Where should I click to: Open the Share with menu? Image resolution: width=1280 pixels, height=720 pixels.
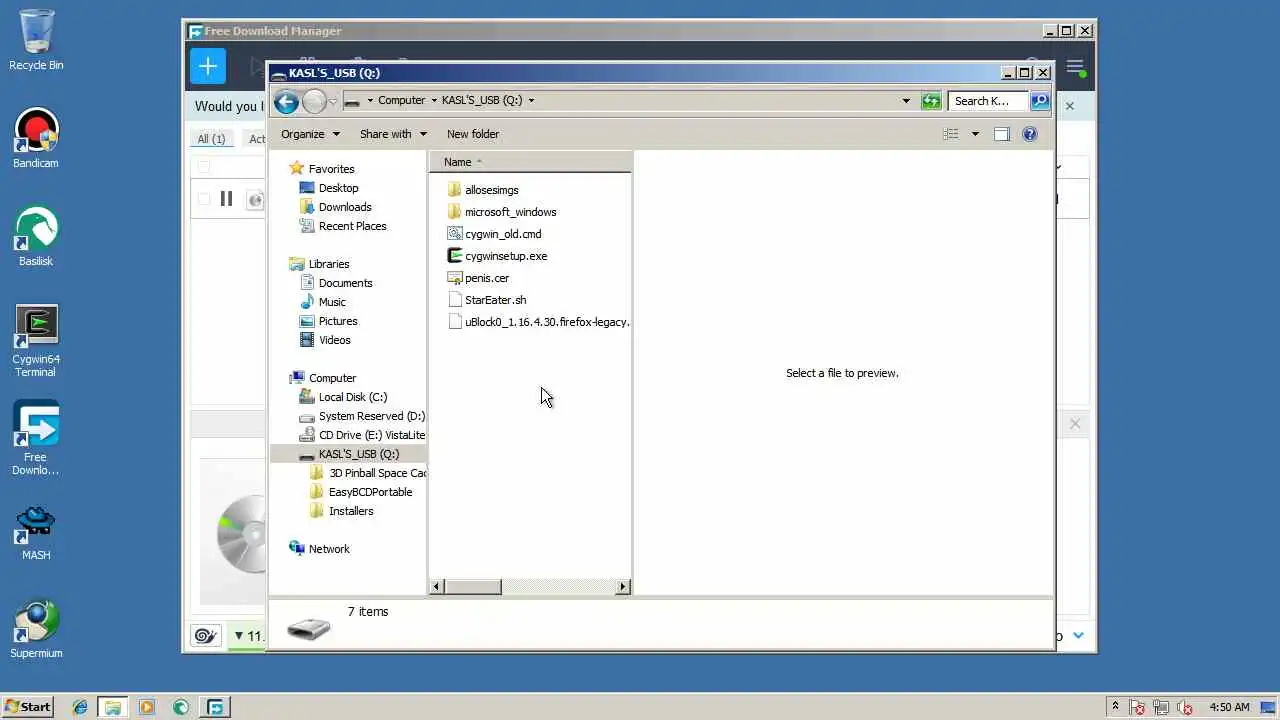click(393, 134)
